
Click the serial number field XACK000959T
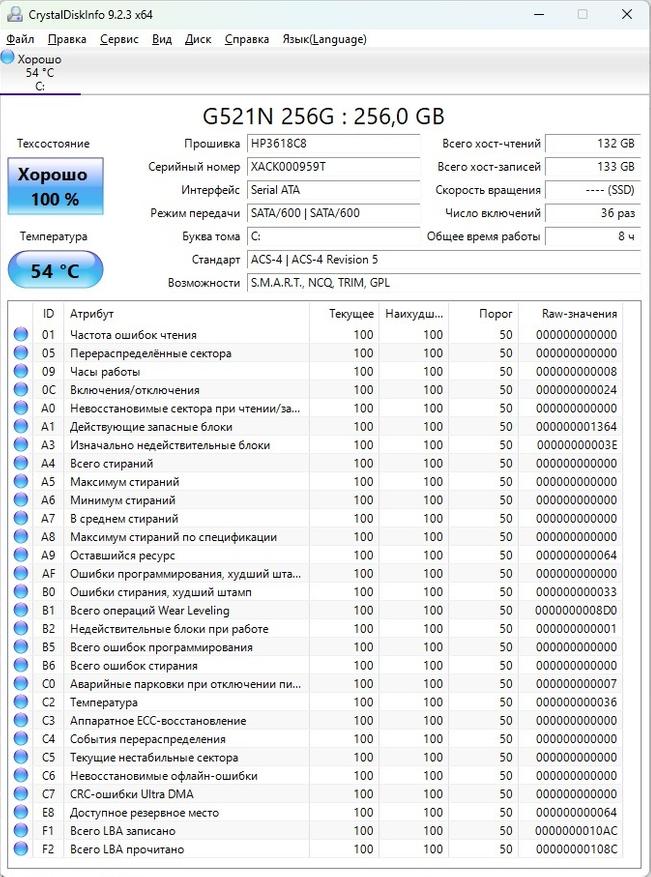click(x=333, y=167)
